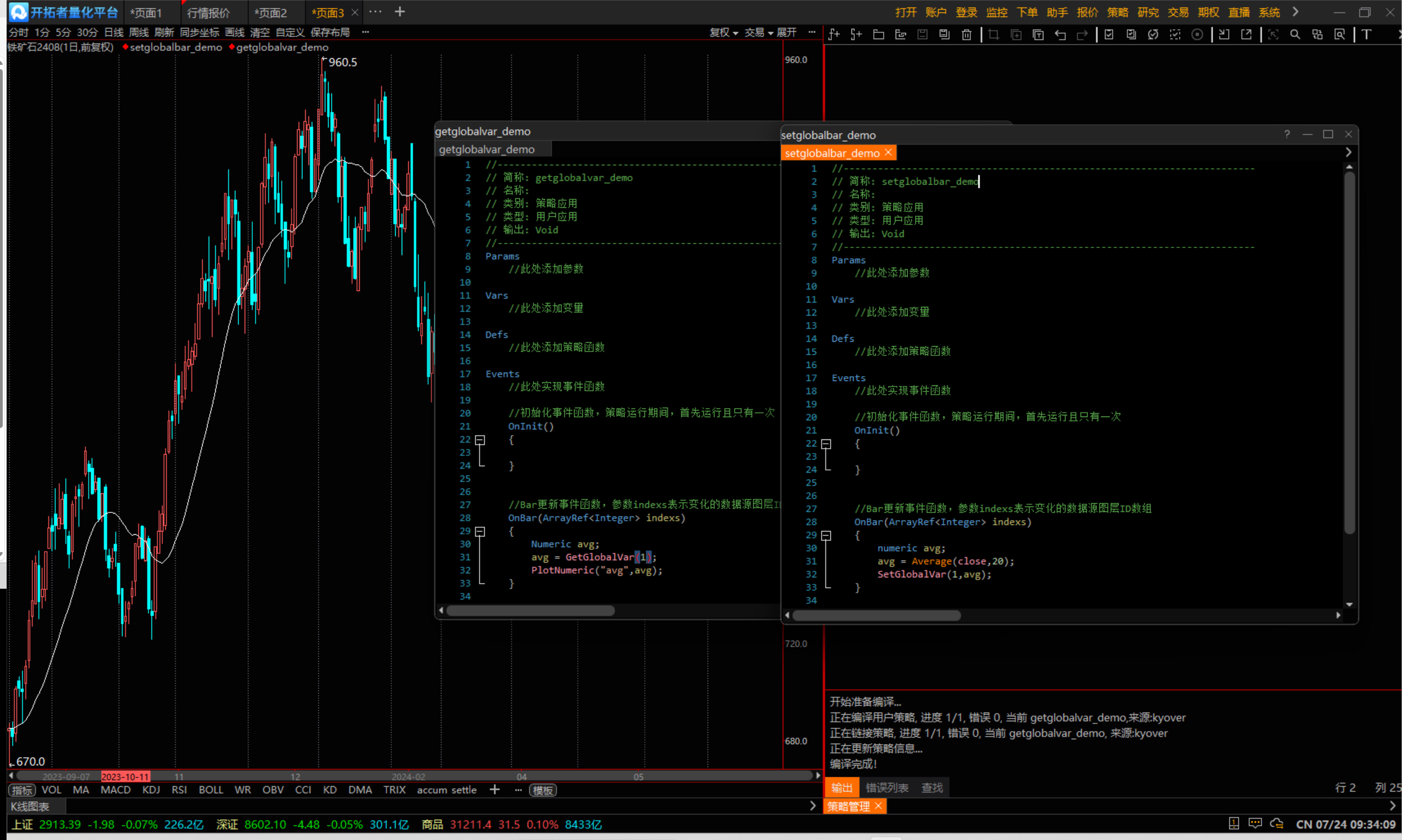The image size is (1402, 840).
Task: Click the paste-text clipboard T icon
Action: click(x=1038, y=34)
